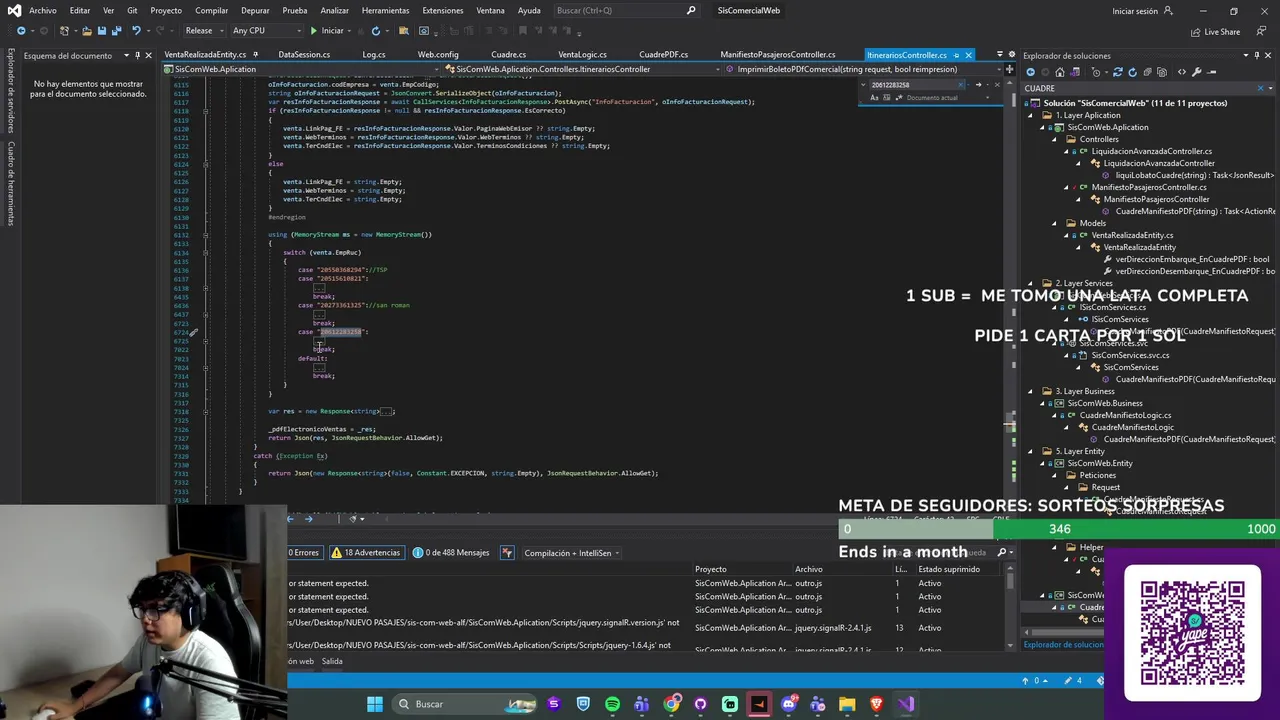This screenshot has height=720, width=1280.
Task: Undo the last edit from the toolbar
Action: tap(136, 31)
